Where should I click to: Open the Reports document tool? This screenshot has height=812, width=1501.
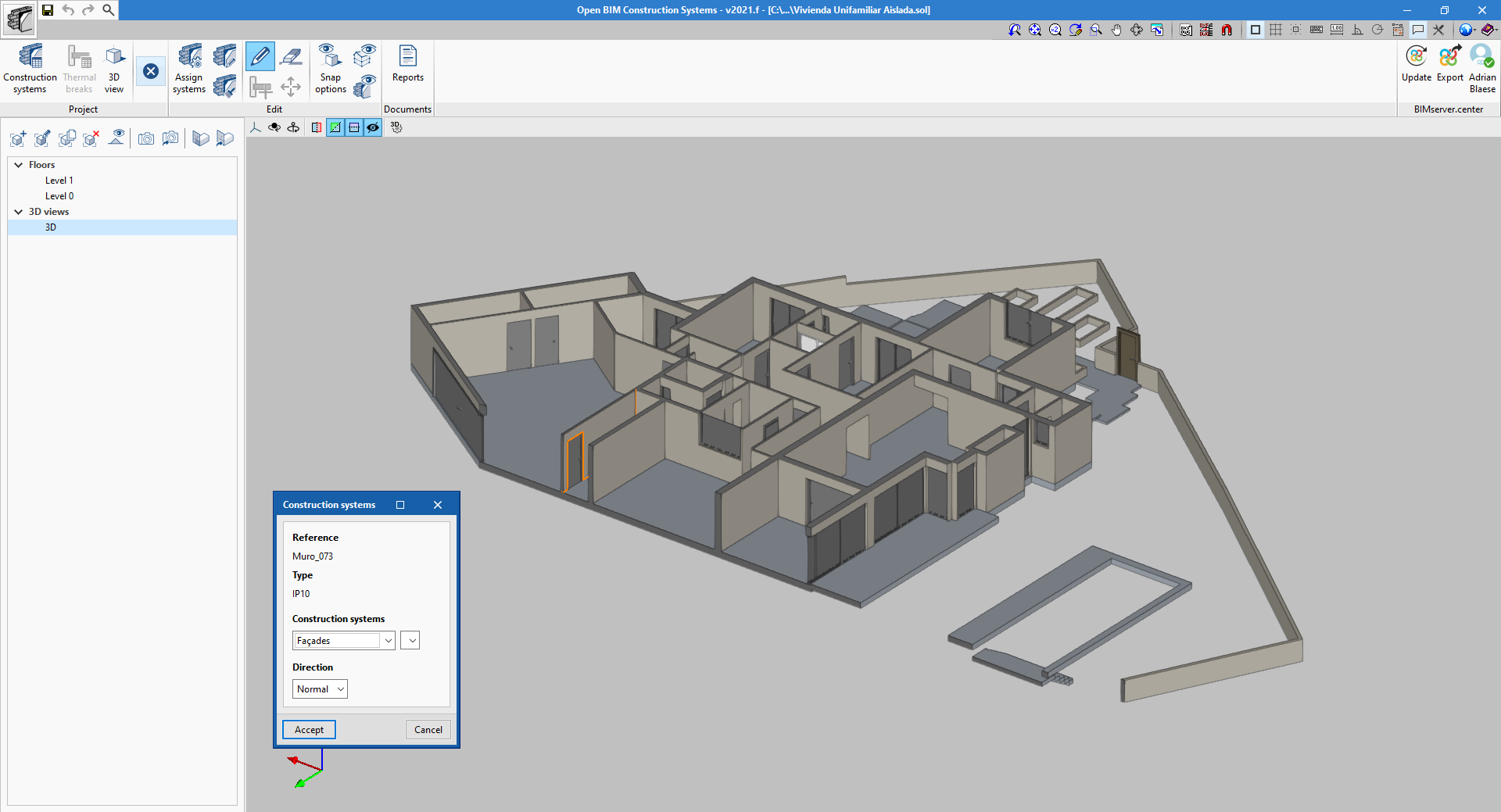(x=408, y=64)
